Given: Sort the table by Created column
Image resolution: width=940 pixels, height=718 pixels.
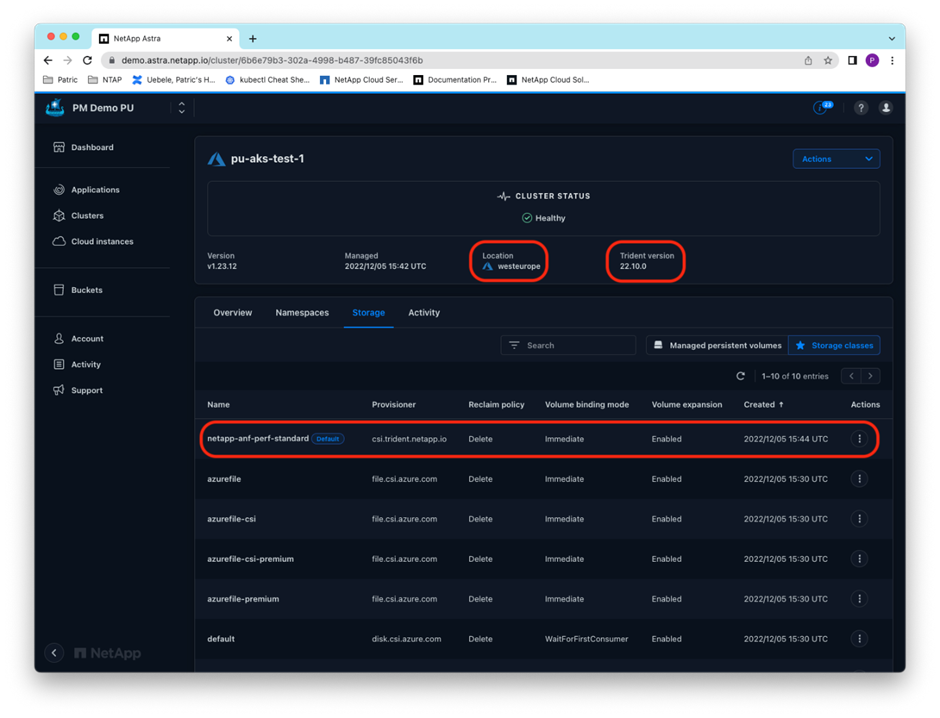Looking at the screenshot, I should [764, 405].
